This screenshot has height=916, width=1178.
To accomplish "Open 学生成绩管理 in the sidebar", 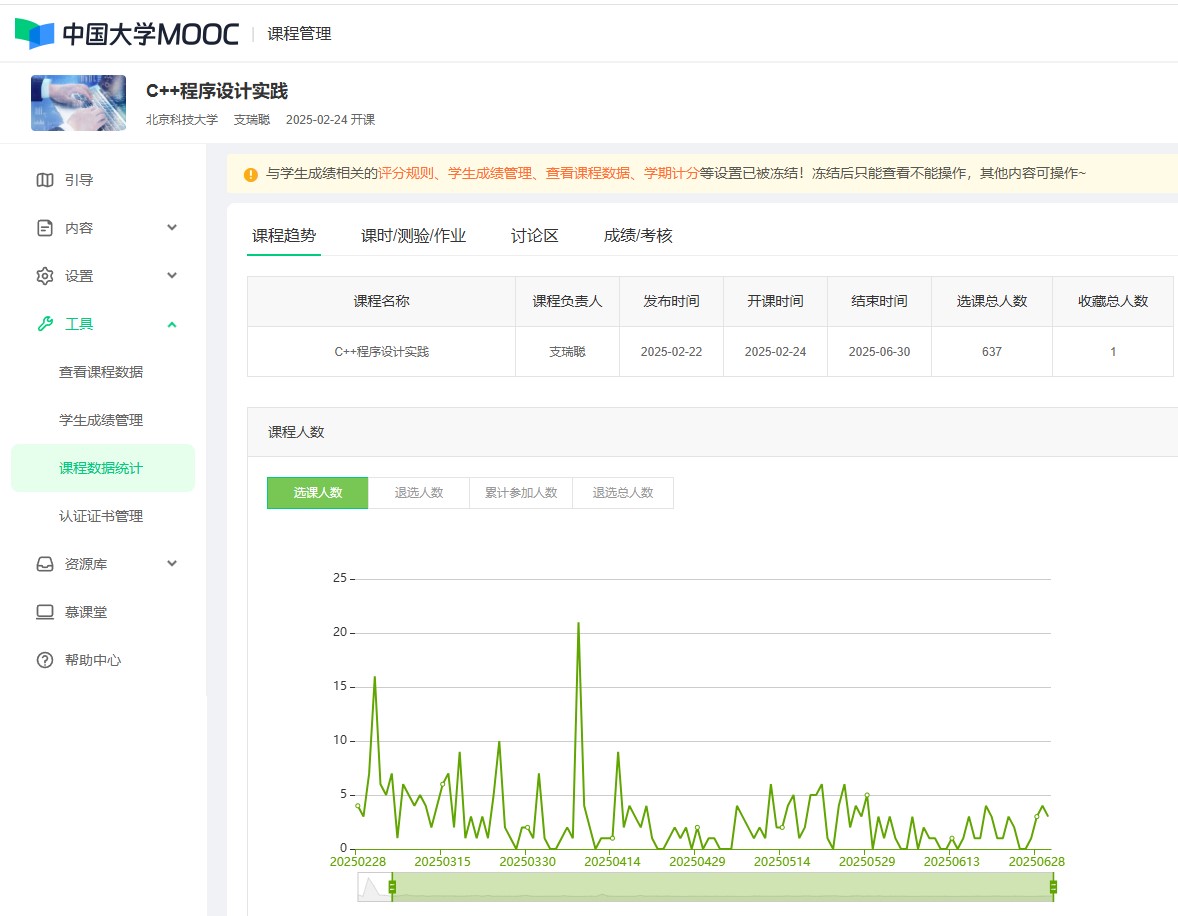I will [x=101, y=420].
